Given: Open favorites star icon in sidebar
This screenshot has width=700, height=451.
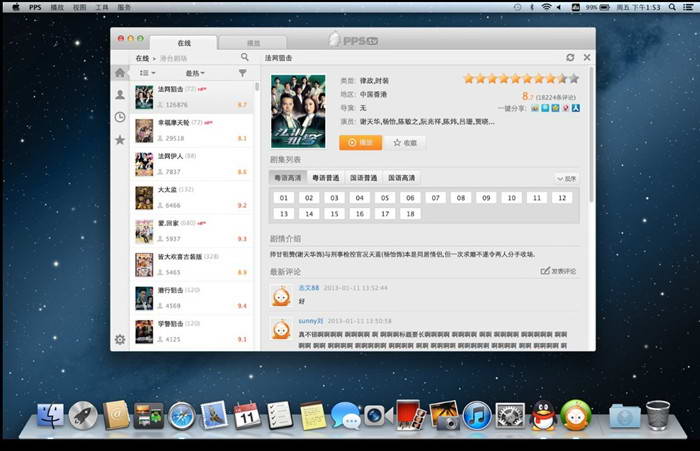Looking at the screenshot, I should tap(120, 140).
